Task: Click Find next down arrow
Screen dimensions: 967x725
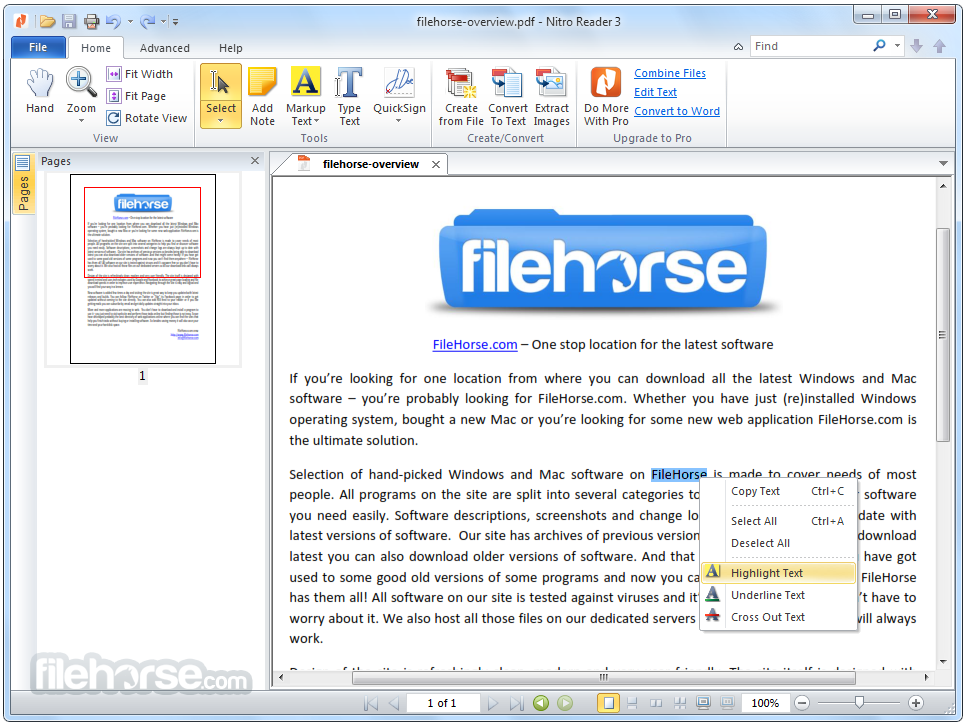Action: [916, 46]
